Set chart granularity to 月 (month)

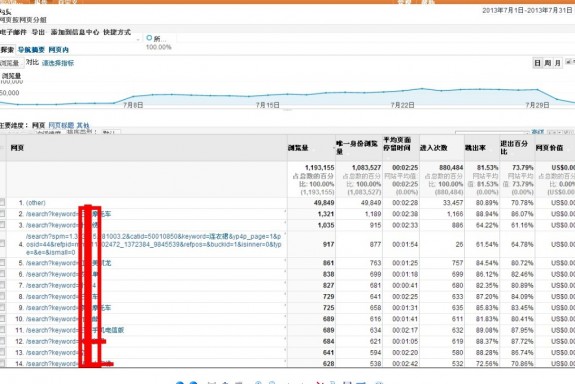557,63
